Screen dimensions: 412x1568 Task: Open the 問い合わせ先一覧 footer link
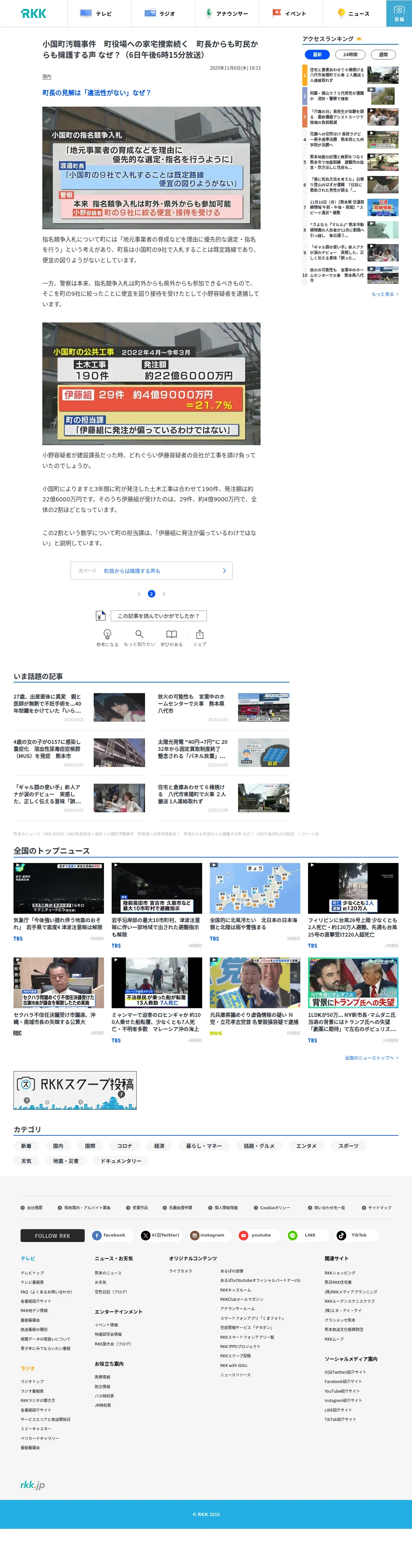pyautogui.click(x=326, y=1208)
